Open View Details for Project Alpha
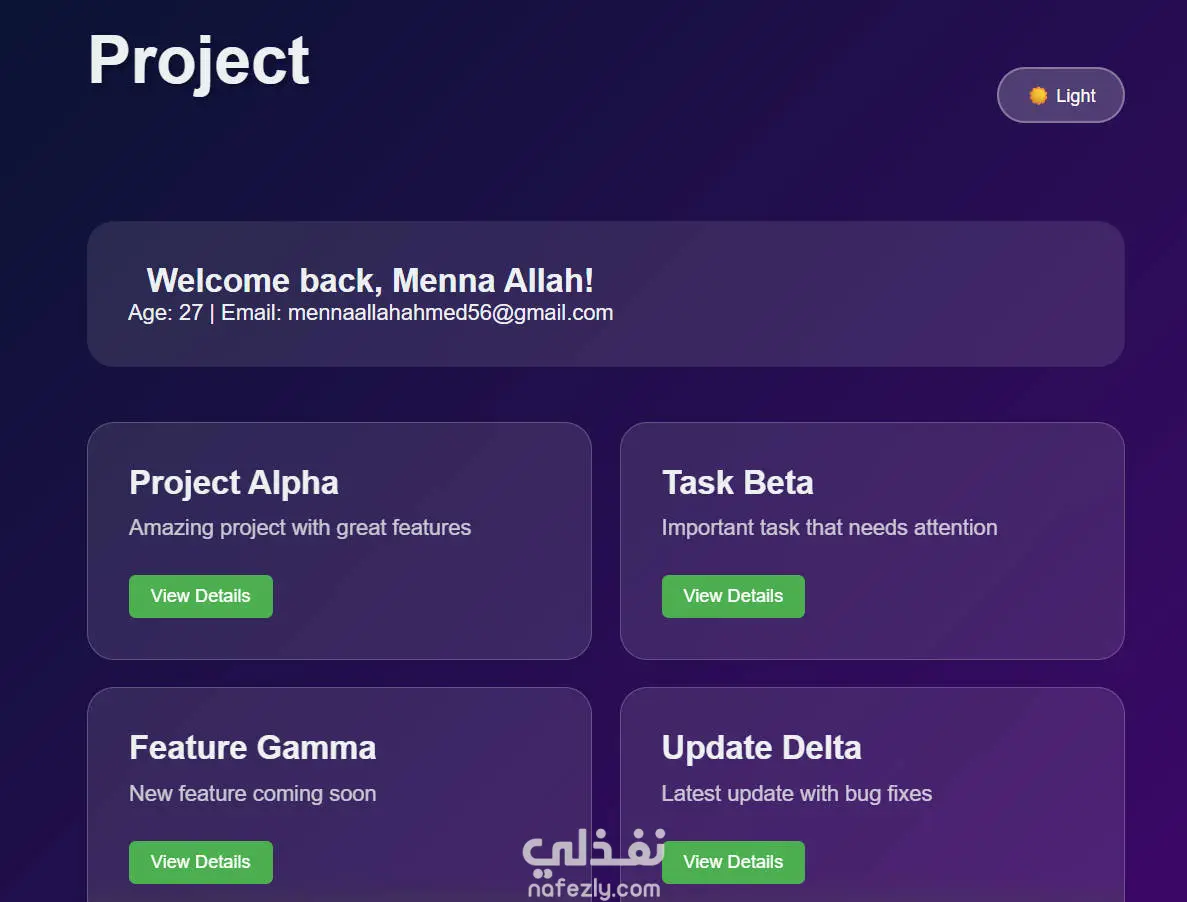The height and width of the screenshot is (902, 1187). (201, 596)
